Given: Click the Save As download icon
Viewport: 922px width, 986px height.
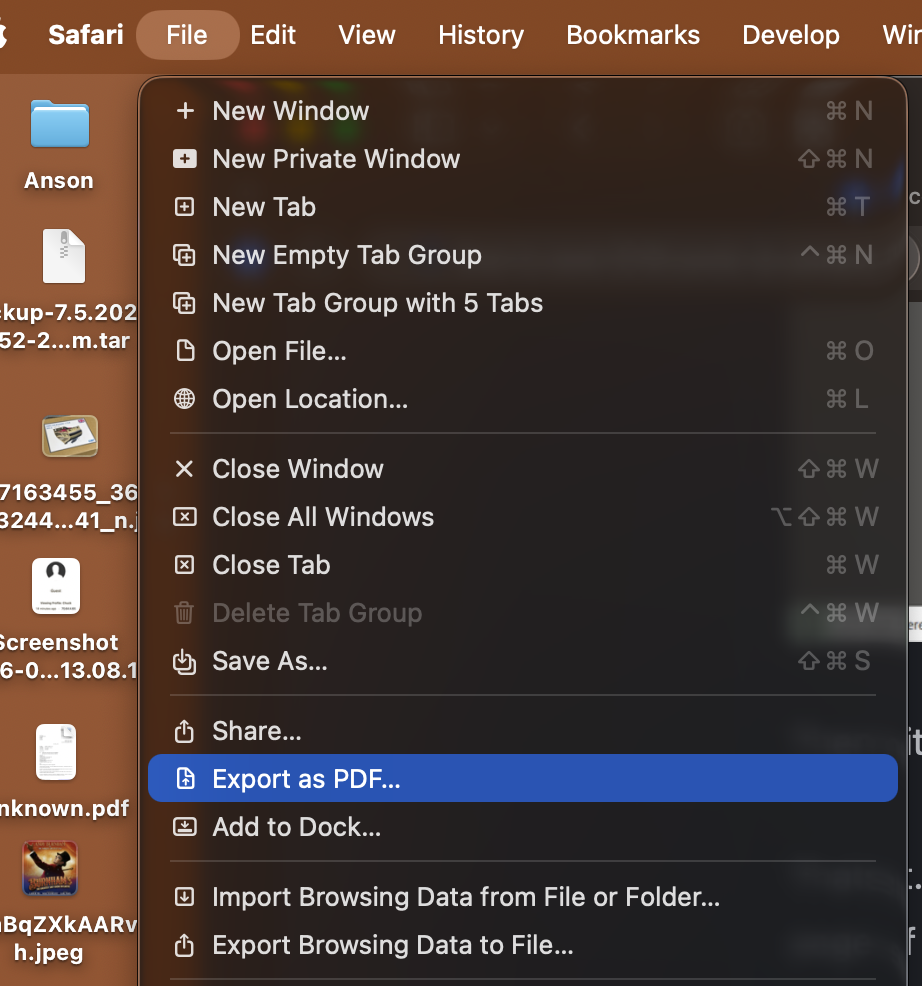Looking at the screenshot, I should pyautogui.click(x=184, y=661).
